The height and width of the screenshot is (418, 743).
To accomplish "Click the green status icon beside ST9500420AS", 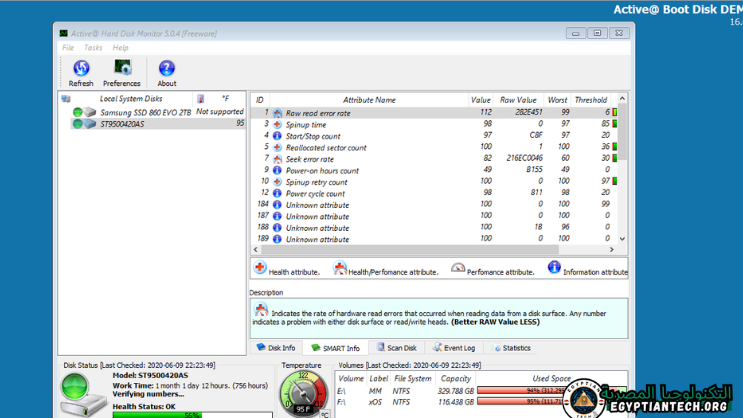I will point(77,124).
